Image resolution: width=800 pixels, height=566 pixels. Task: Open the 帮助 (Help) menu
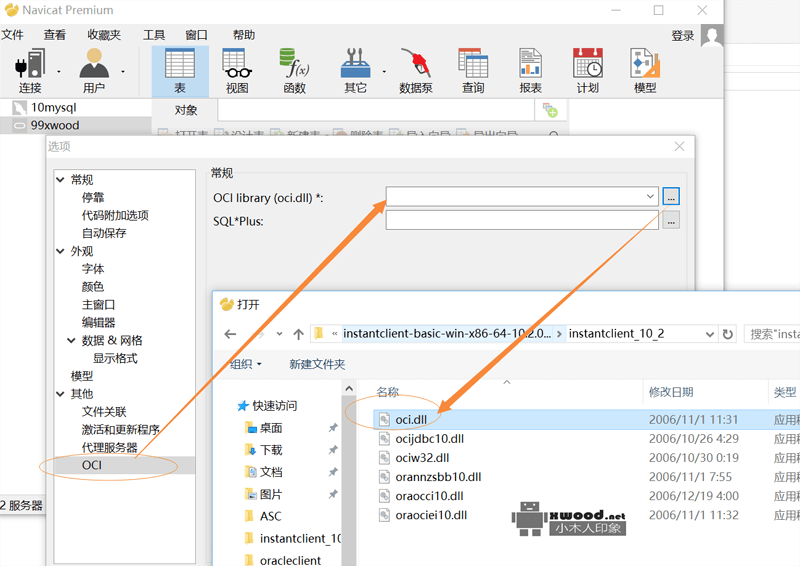[x=244, y=35]
